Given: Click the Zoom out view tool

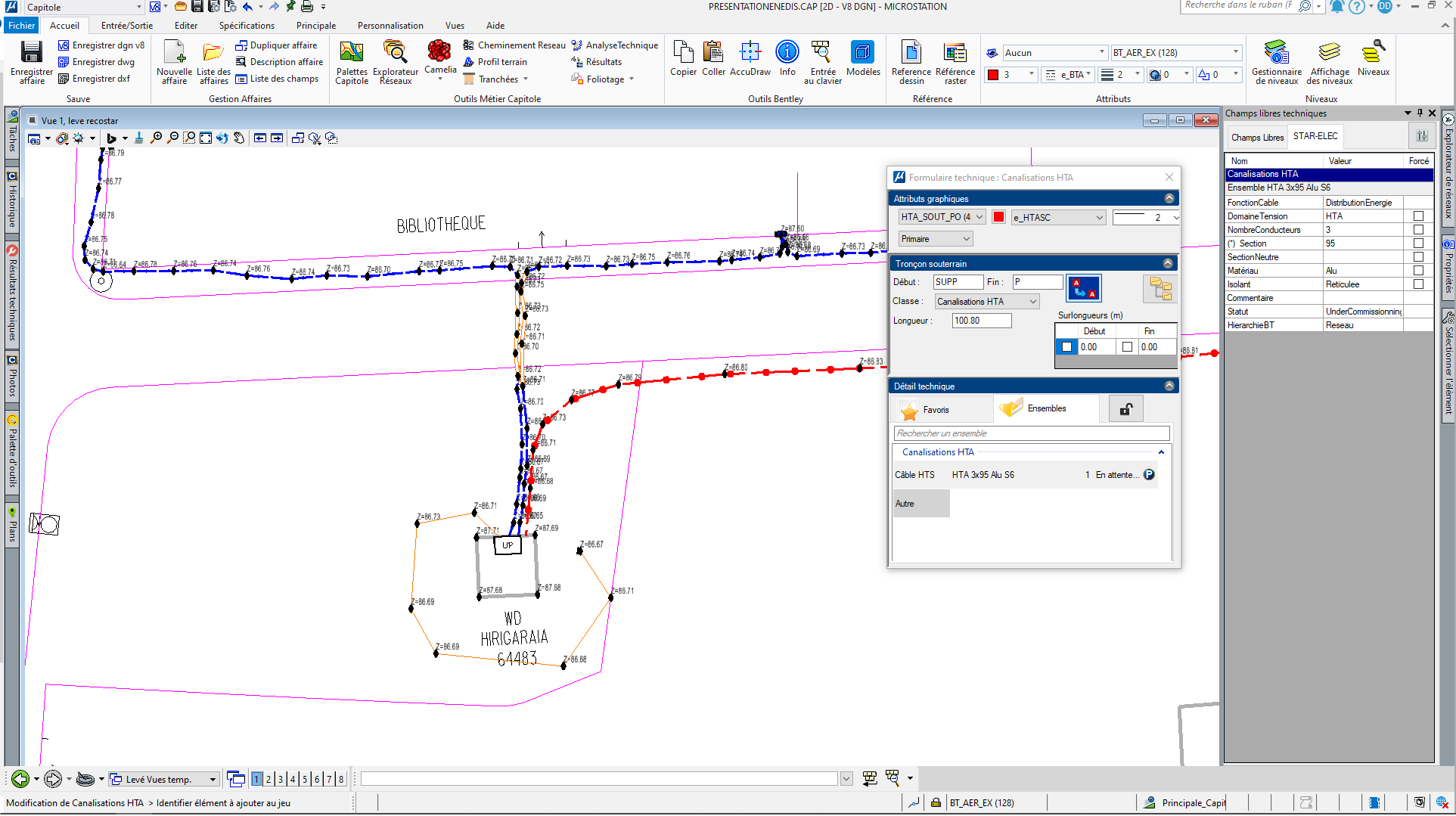Looking at the screenshot, I should [x=172, y=138].
